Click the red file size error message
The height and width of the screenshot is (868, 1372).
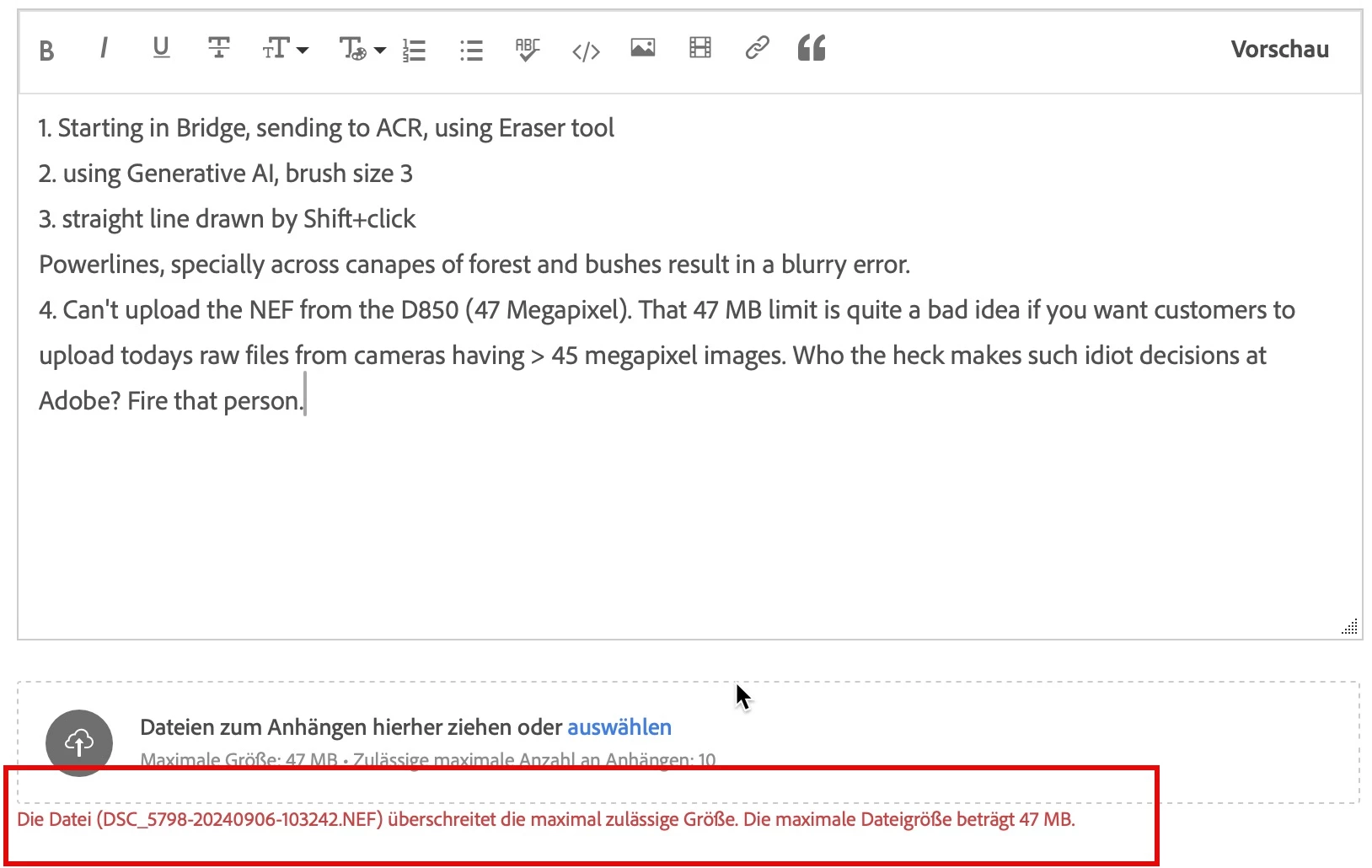coord(546,819)
